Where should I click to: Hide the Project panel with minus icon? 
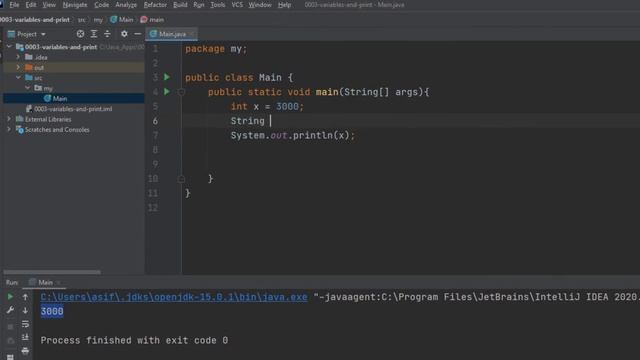tap(138, 34)
